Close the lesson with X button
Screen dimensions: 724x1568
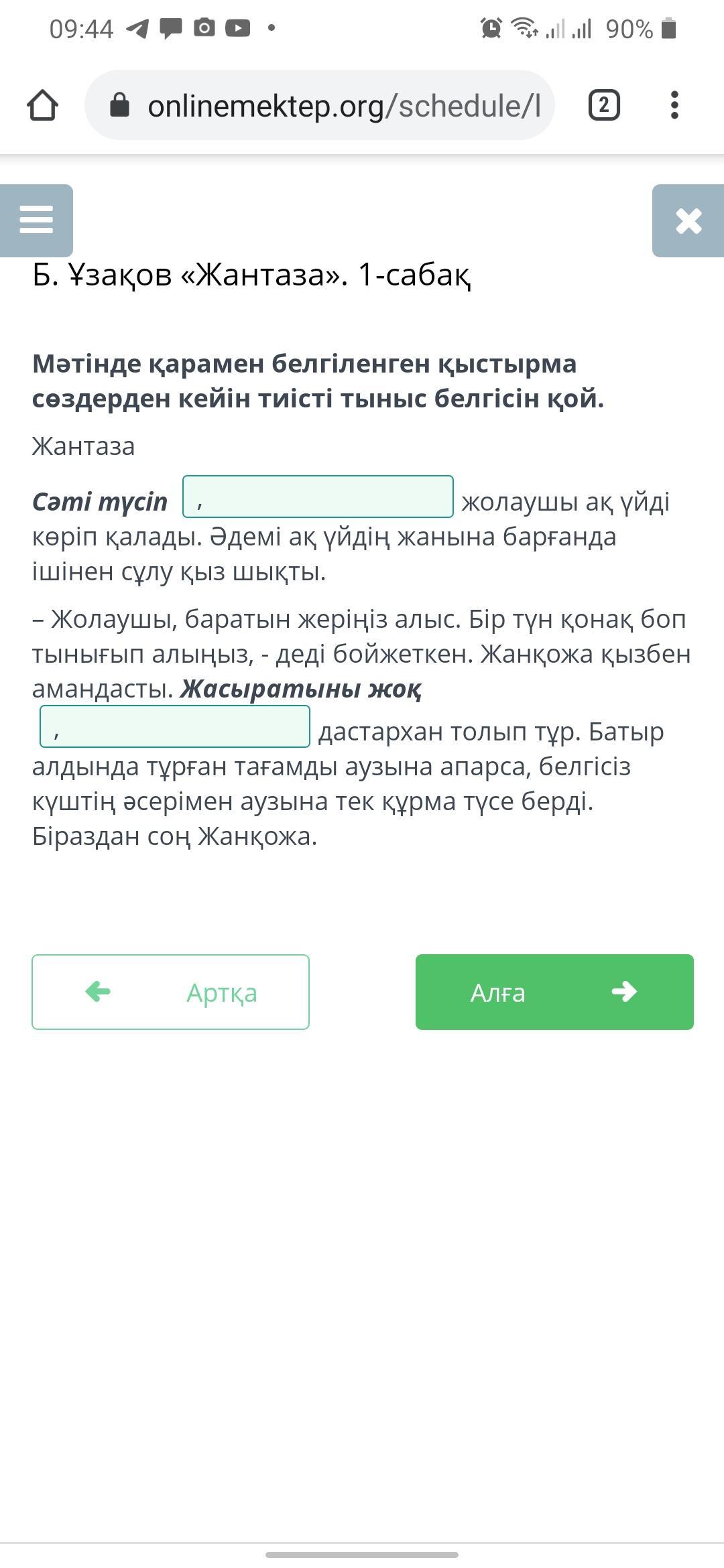tap(688, 220)
